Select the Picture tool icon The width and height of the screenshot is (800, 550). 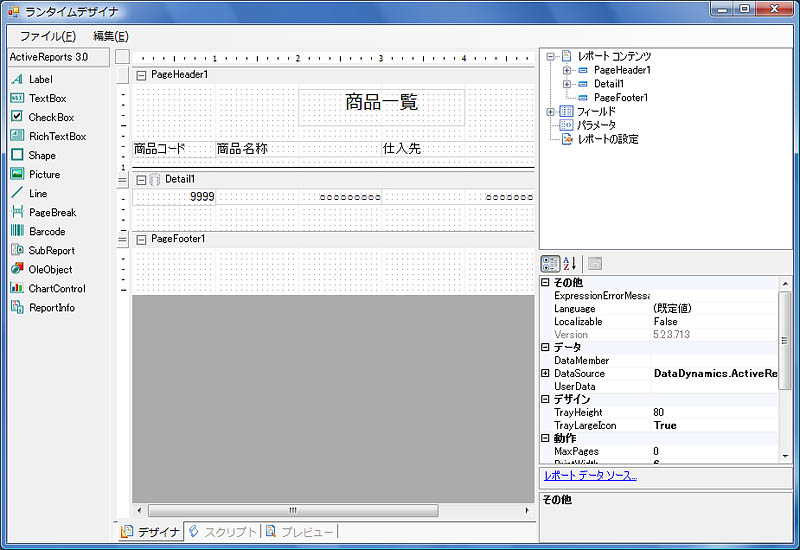tap(17, 174)
